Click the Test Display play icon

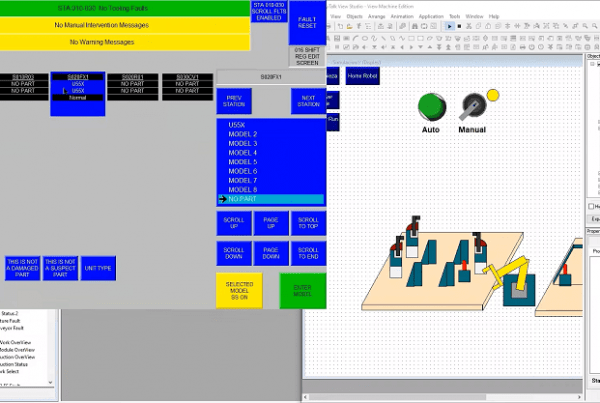point(449,26)
